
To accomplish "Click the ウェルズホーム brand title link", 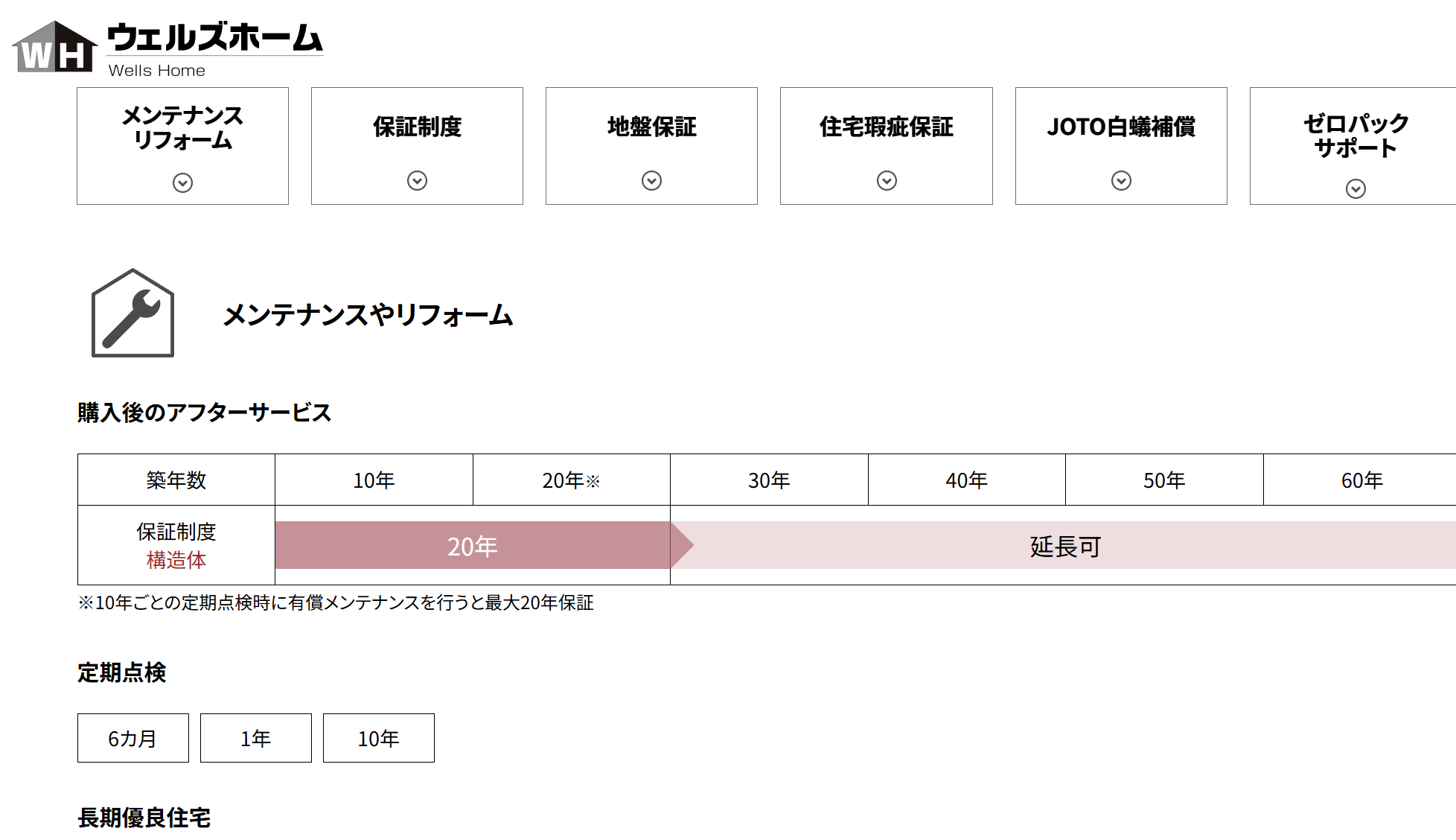I will click(214, 38).
